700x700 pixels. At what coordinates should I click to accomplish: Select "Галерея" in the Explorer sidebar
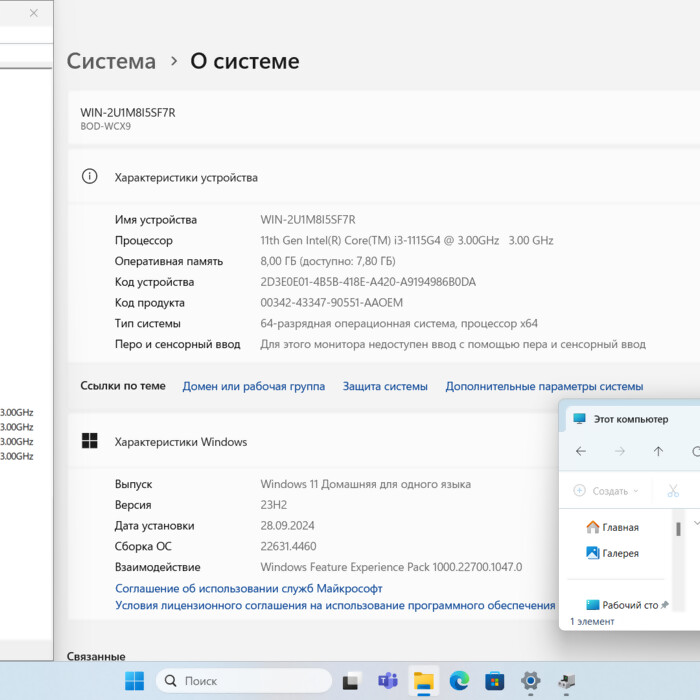tap(612, 553)
